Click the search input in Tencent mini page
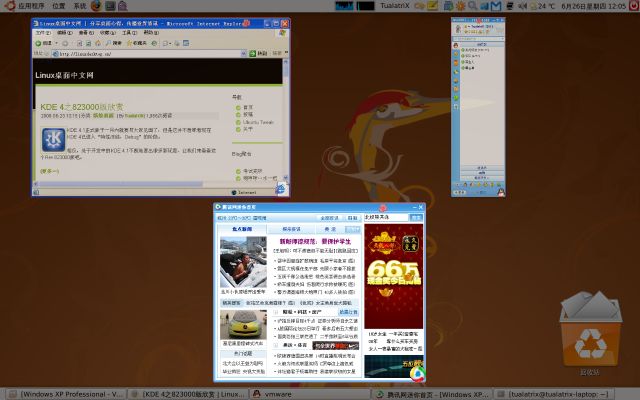The height and width of the screenshot is (400, 640). 386,218
